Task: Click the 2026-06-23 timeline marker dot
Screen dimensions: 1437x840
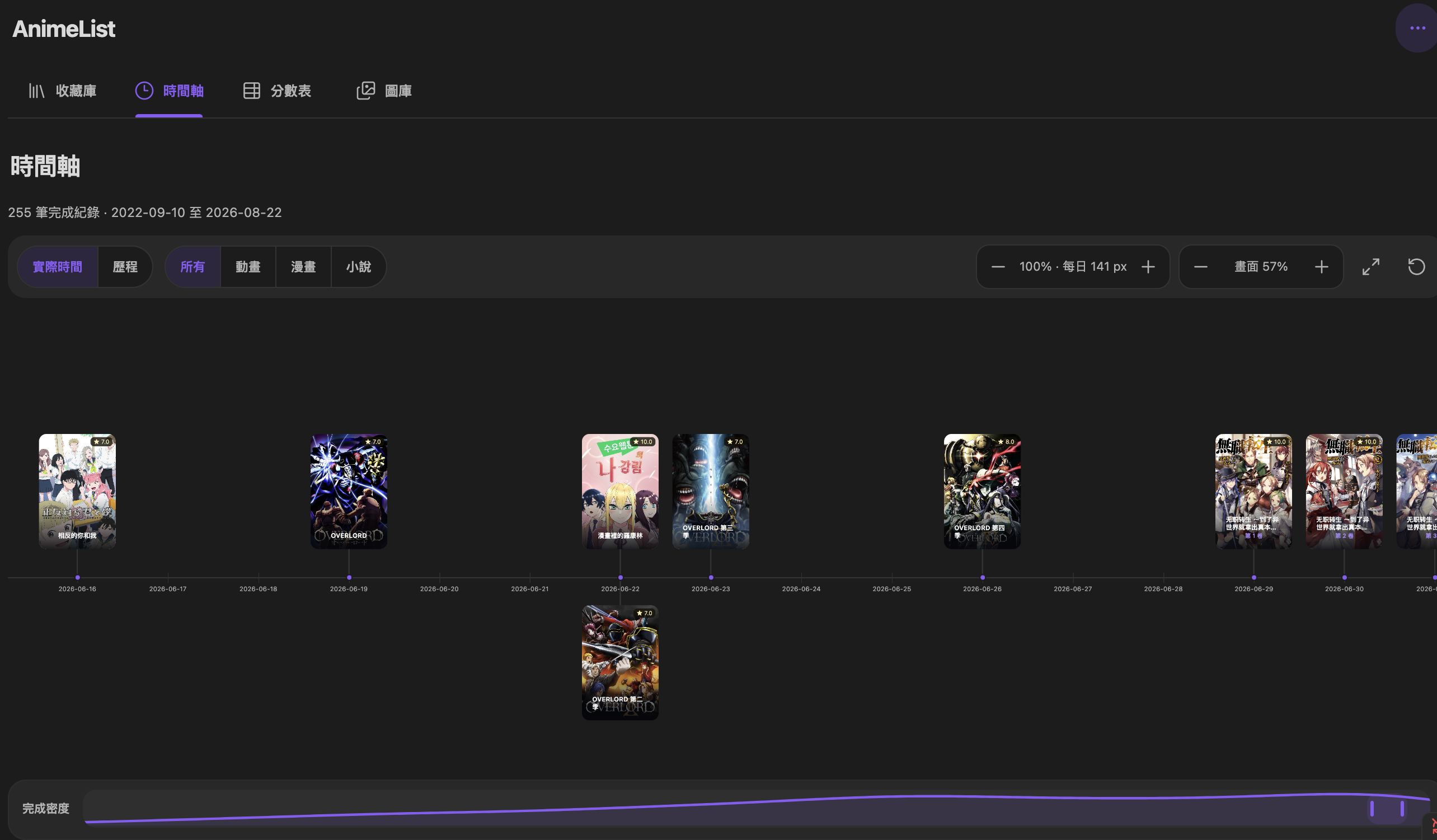Action: pos(711,577)
